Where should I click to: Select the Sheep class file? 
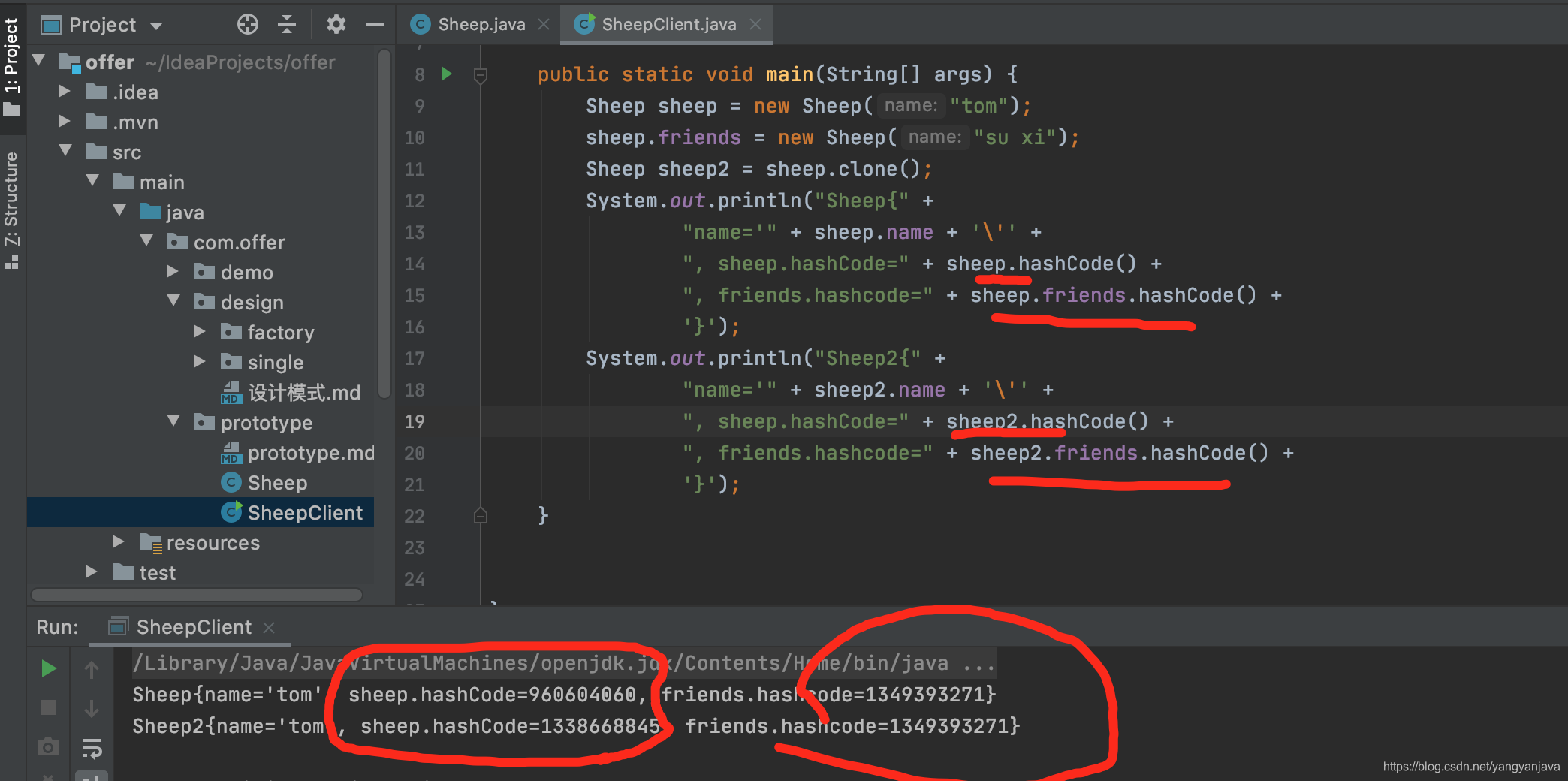[264, 483]
